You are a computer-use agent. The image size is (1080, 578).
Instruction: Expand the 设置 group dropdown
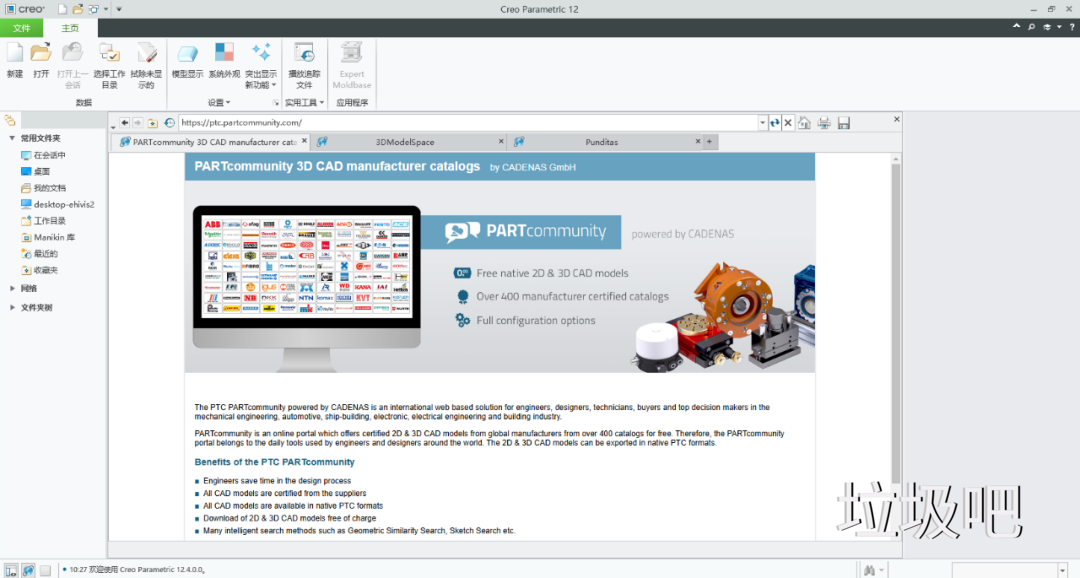218,103
